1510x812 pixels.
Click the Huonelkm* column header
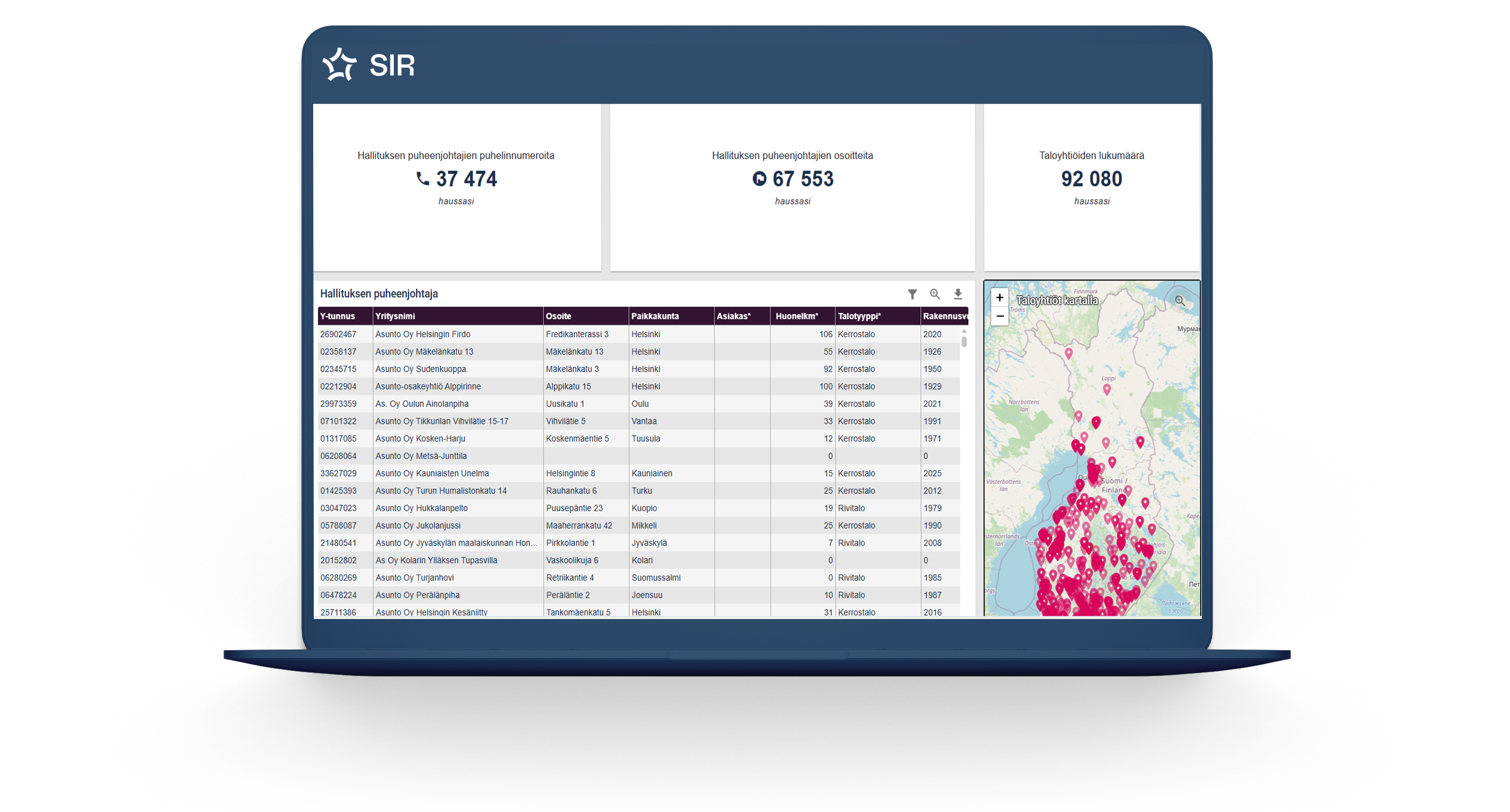tap(797, 316)
